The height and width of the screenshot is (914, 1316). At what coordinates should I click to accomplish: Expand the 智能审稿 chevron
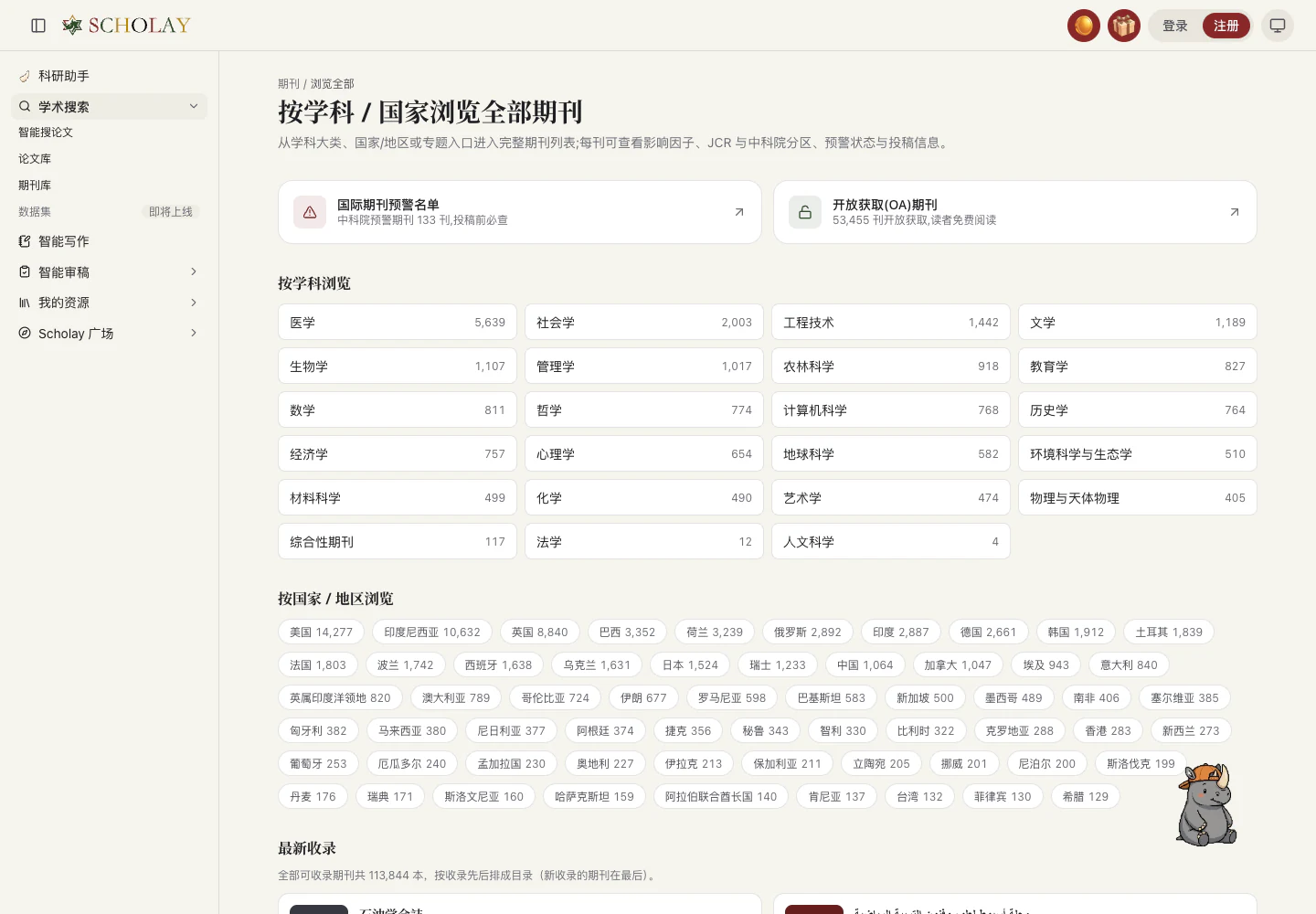click(194, 271)
